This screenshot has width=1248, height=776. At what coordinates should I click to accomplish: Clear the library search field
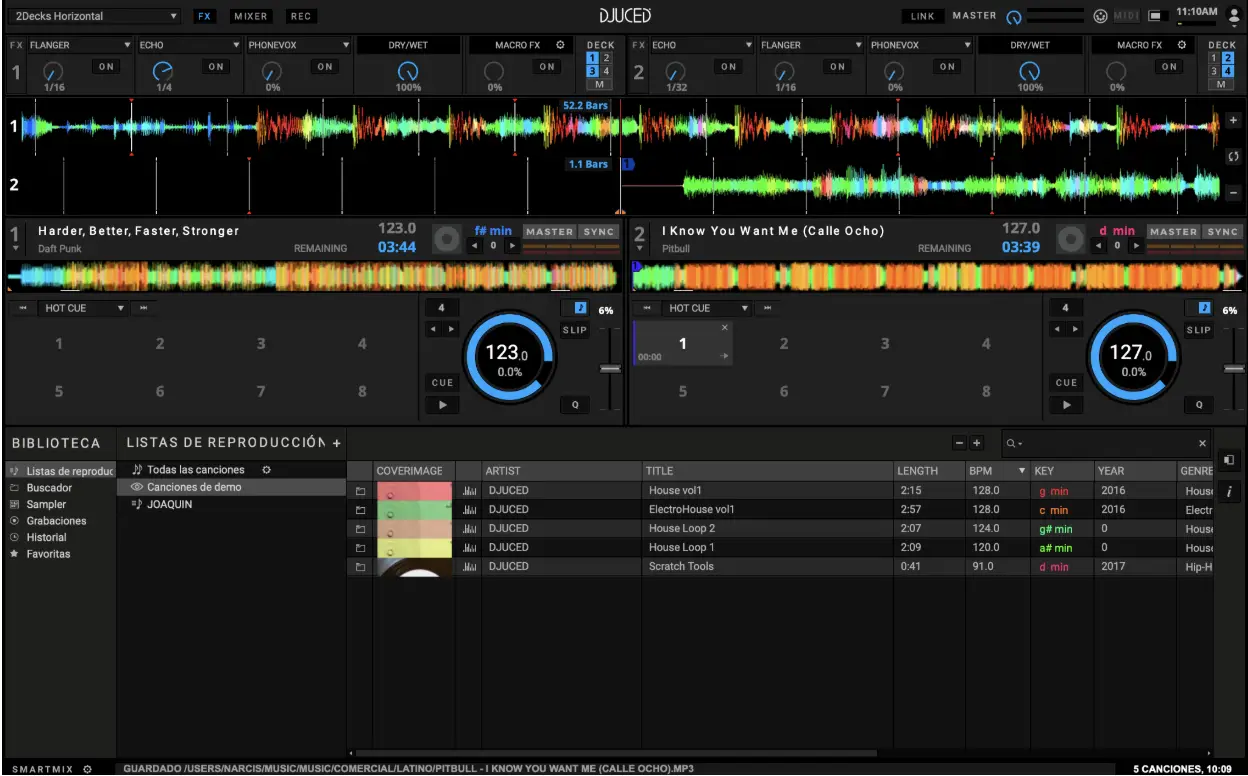pyautogui.click(x=1202, y=443)
